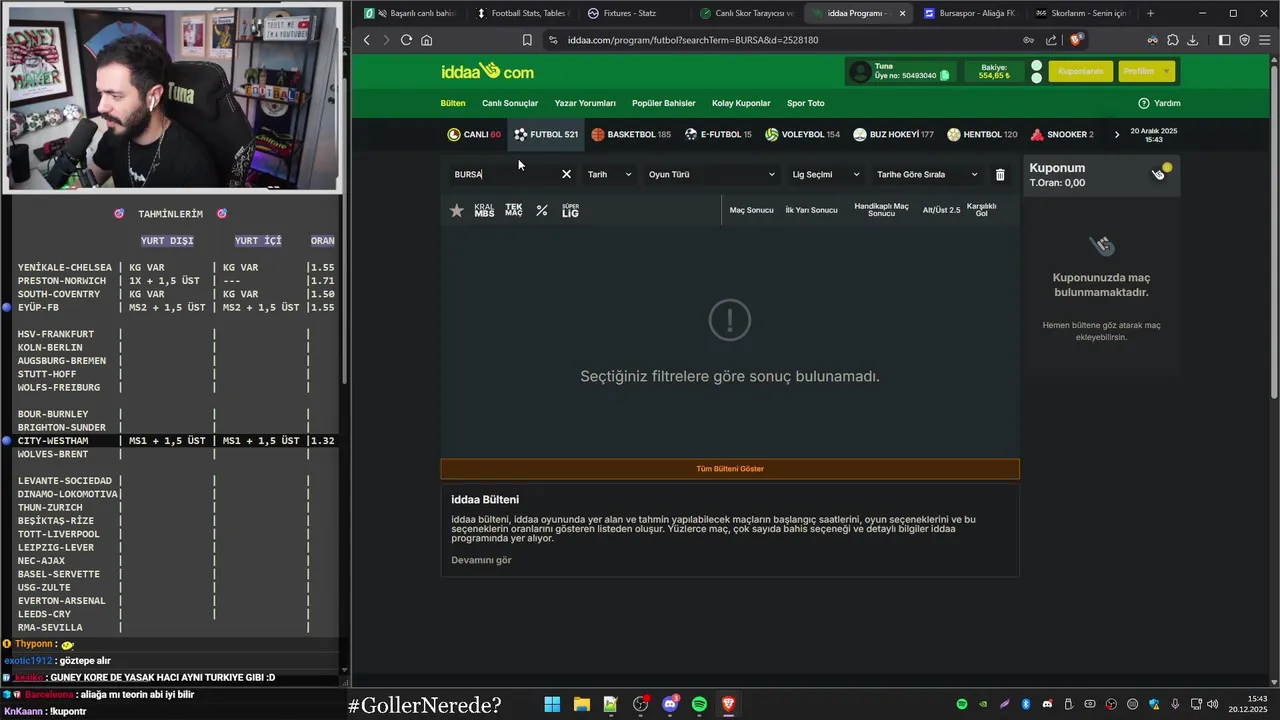Open Yardım help
This screenshot has height=720, width=1280.
(1159, 103)
